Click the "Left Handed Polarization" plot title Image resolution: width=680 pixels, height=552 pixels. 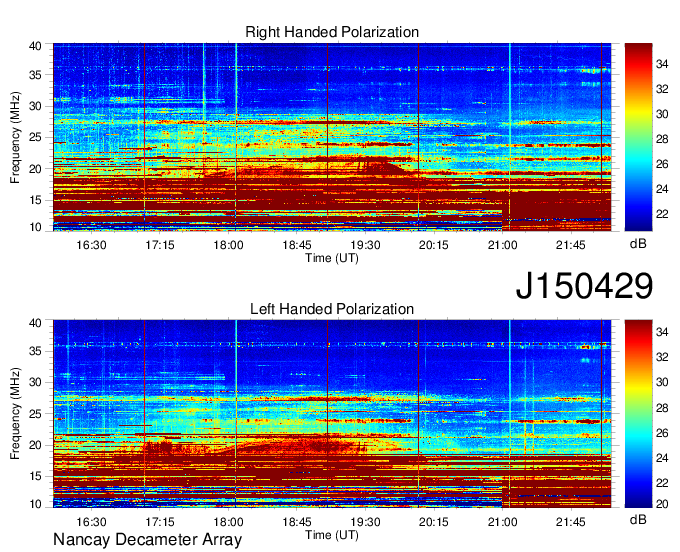pyautogui.click(x=332, y=309)
